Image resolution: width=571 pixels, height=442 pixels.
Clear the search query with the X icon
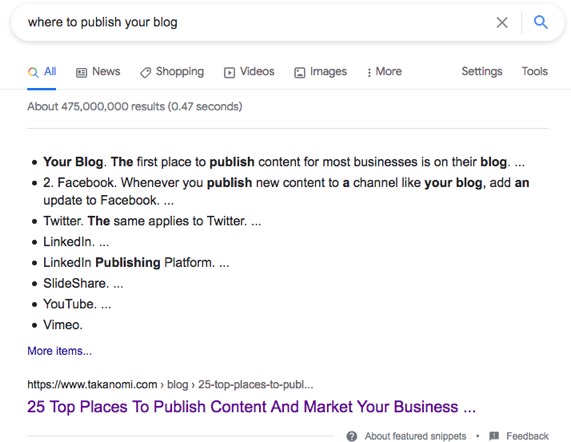[x=502, y=23]
